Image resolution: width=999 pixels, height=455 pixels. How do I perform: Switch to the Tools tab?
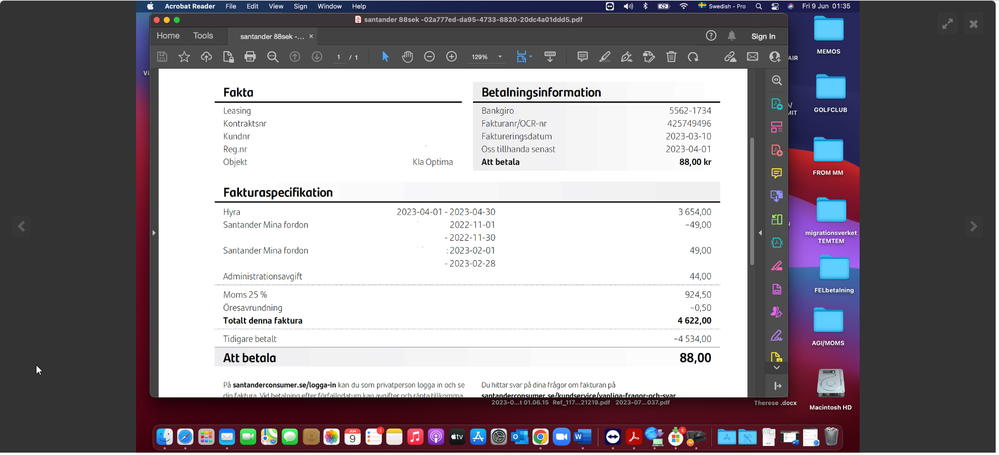203,36
